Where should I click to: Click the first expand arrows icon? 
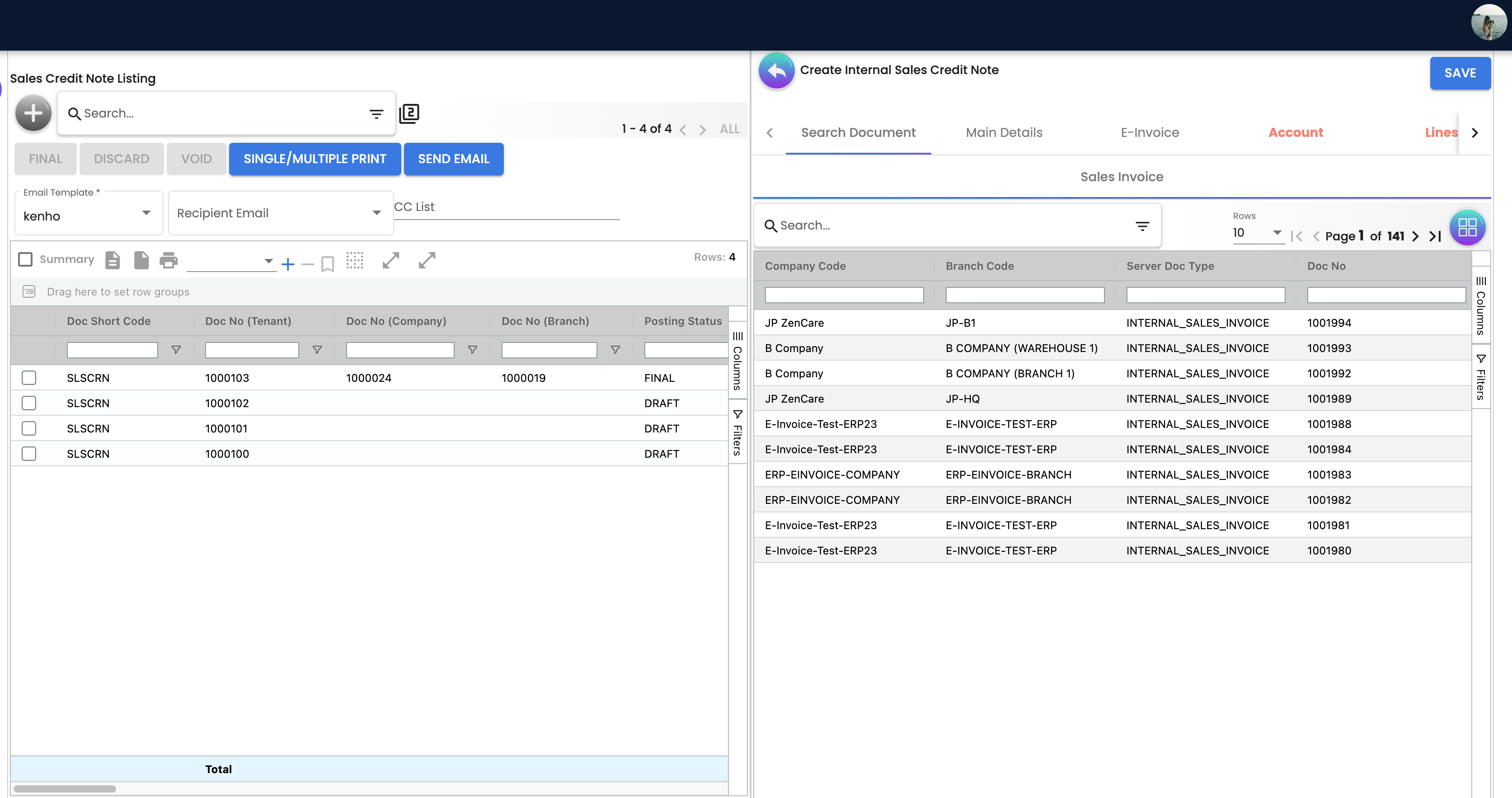pyautogui.click(x=391, y=260)
